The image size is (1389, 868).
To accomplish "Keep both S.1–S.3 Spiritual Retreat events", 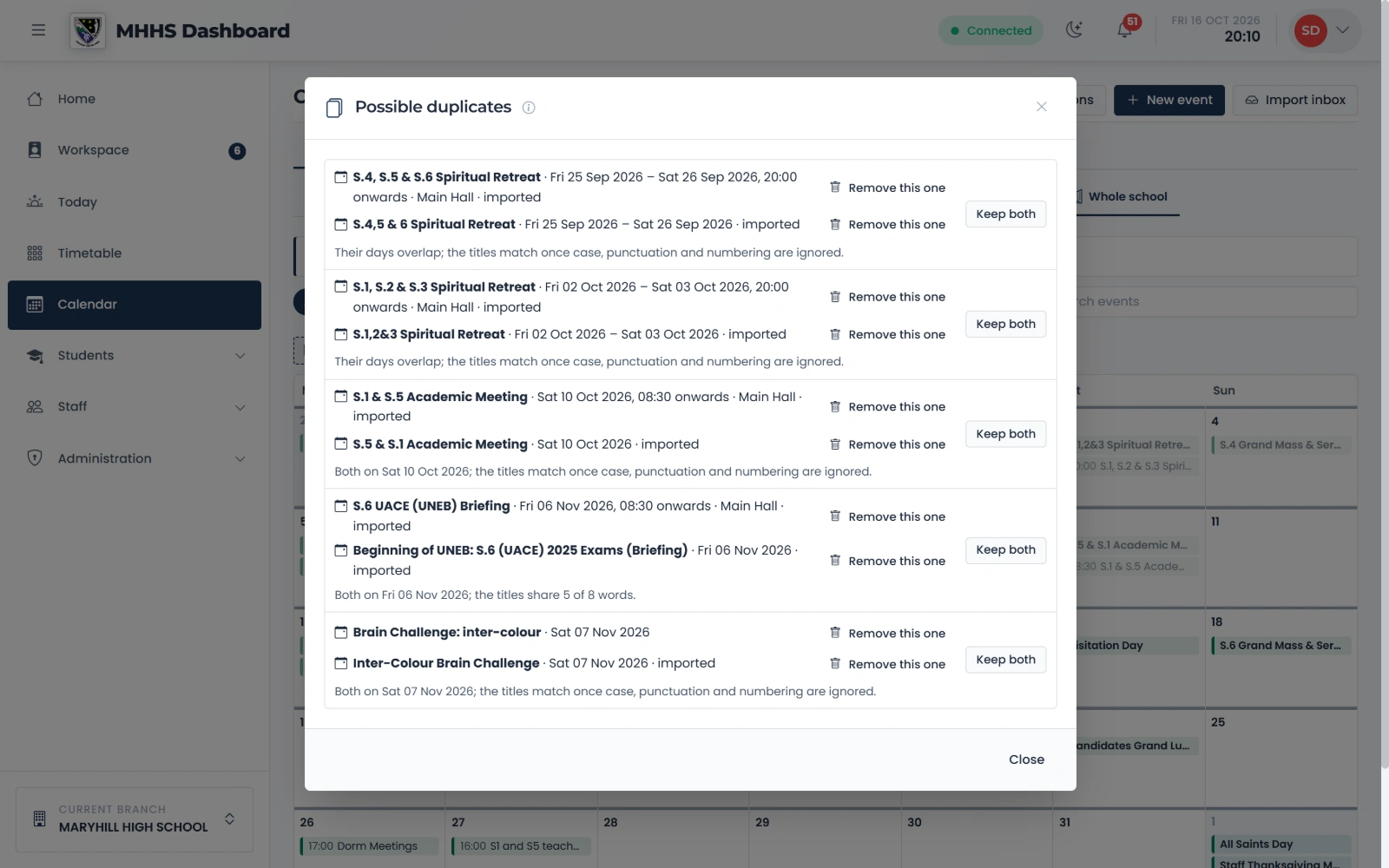I will 1005,324.
